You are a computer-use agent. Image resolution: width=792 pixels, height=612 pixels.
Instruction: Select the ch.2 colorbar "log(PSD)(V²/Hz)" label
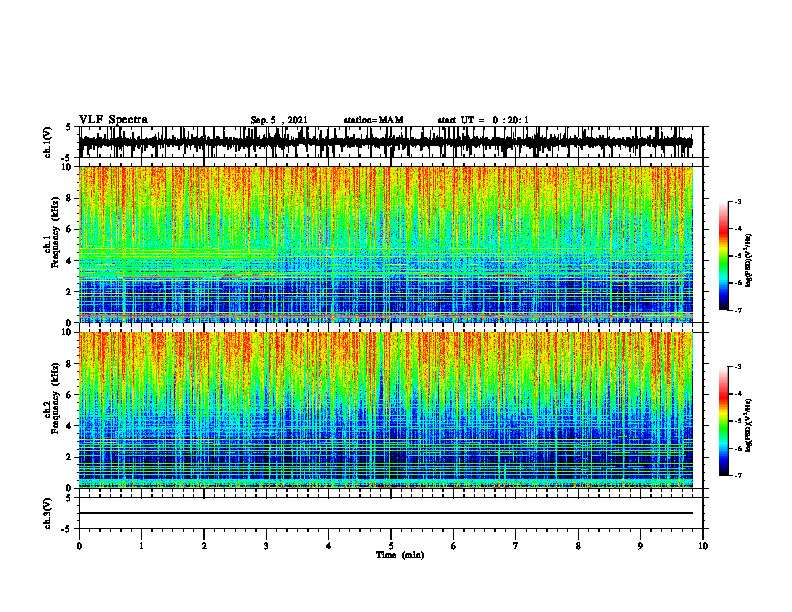749,425
